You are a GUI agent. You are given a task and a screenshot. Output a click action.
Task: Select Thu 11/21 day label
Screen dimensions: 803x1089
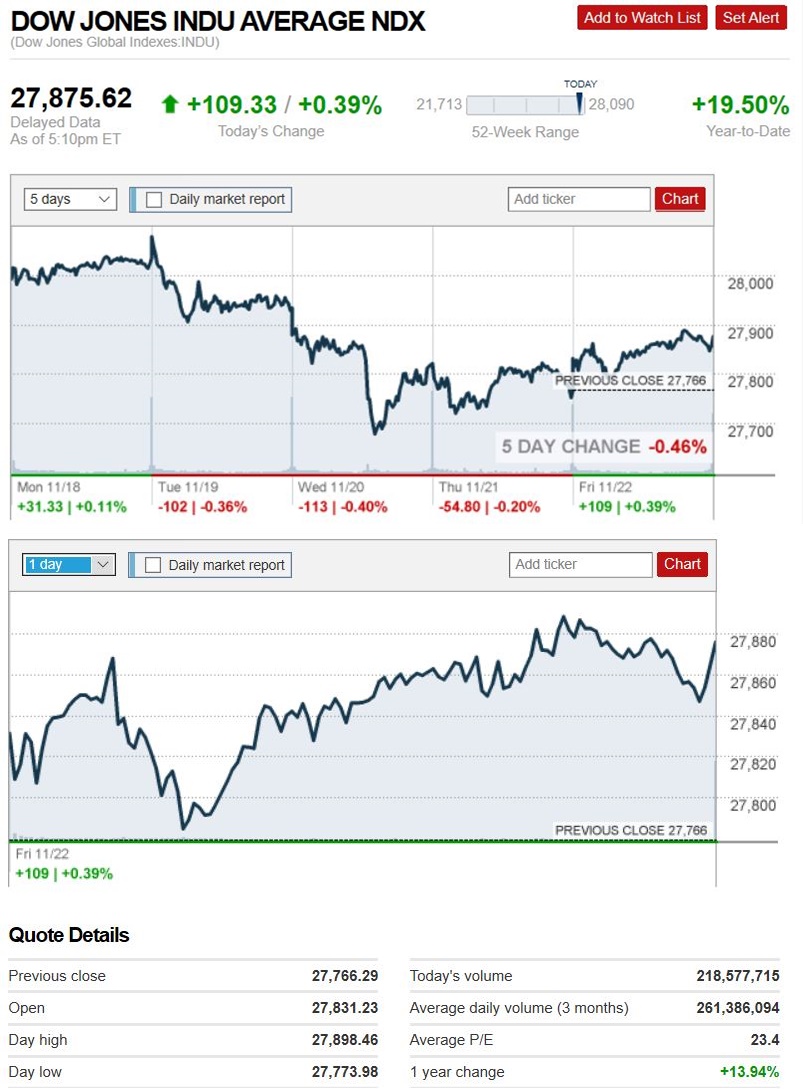468,487
